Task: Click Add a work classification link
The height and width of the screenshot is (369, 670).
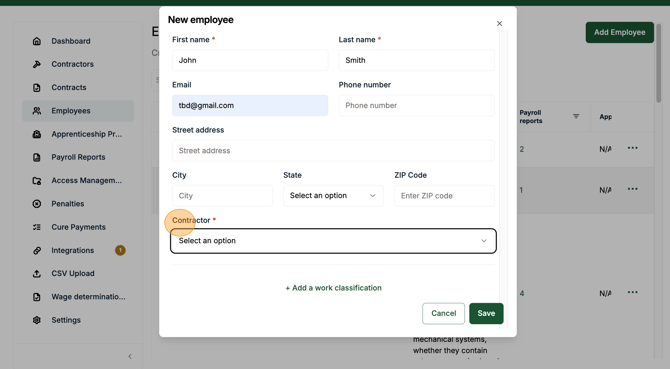Action: tap(333, 288)
